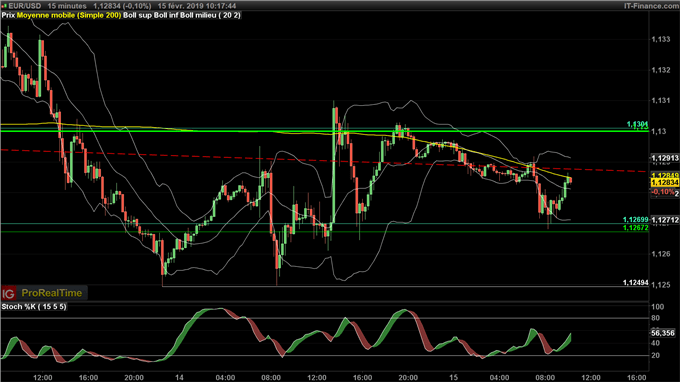Click the 1,12494 low level label
The width and height of the screenshot is (680, 382).
click(635, 283)
